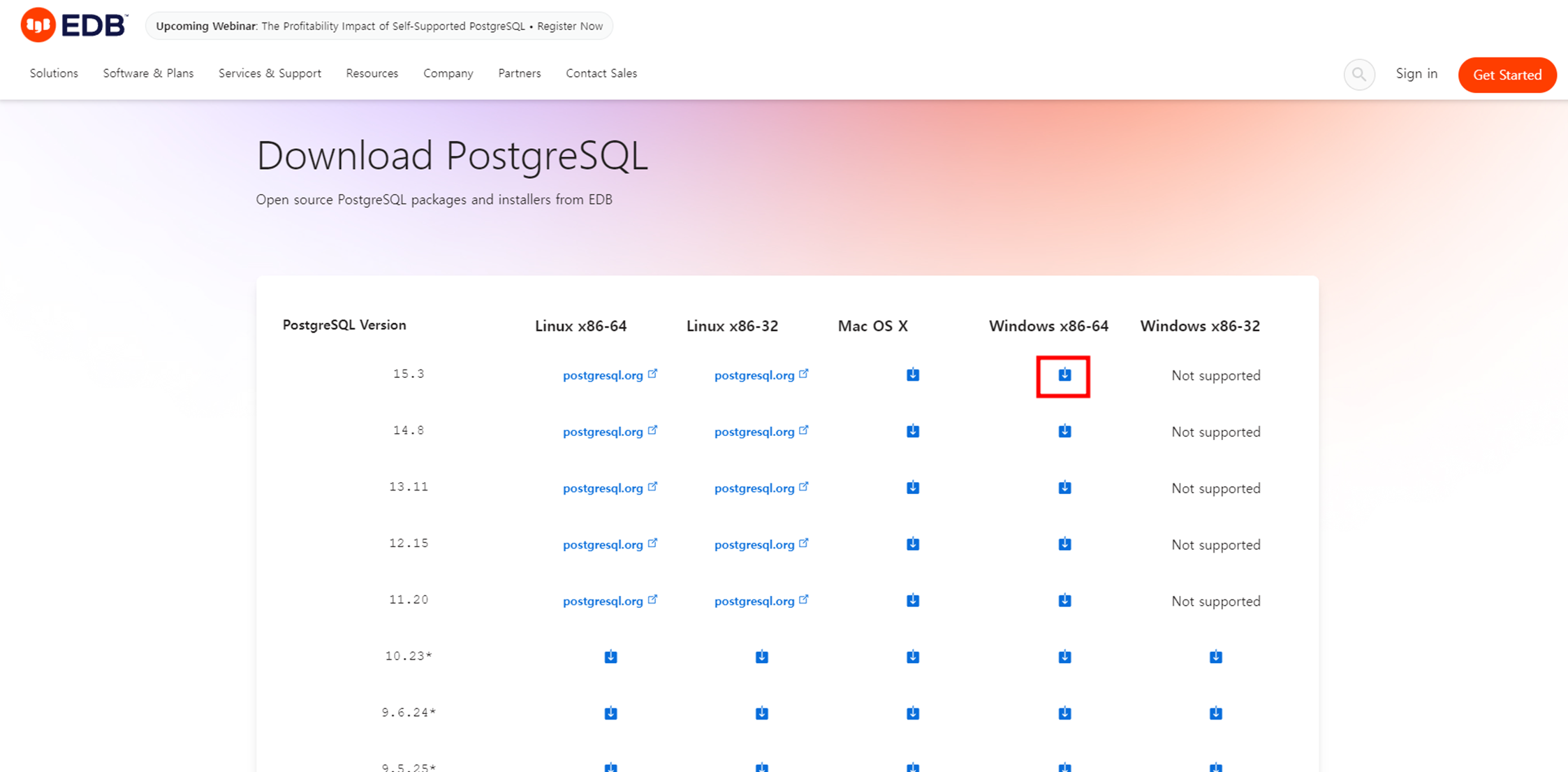1568x772 pixels.
Task: Click the Upcoming Webinar Register Now banner
Action: [379, 26]
